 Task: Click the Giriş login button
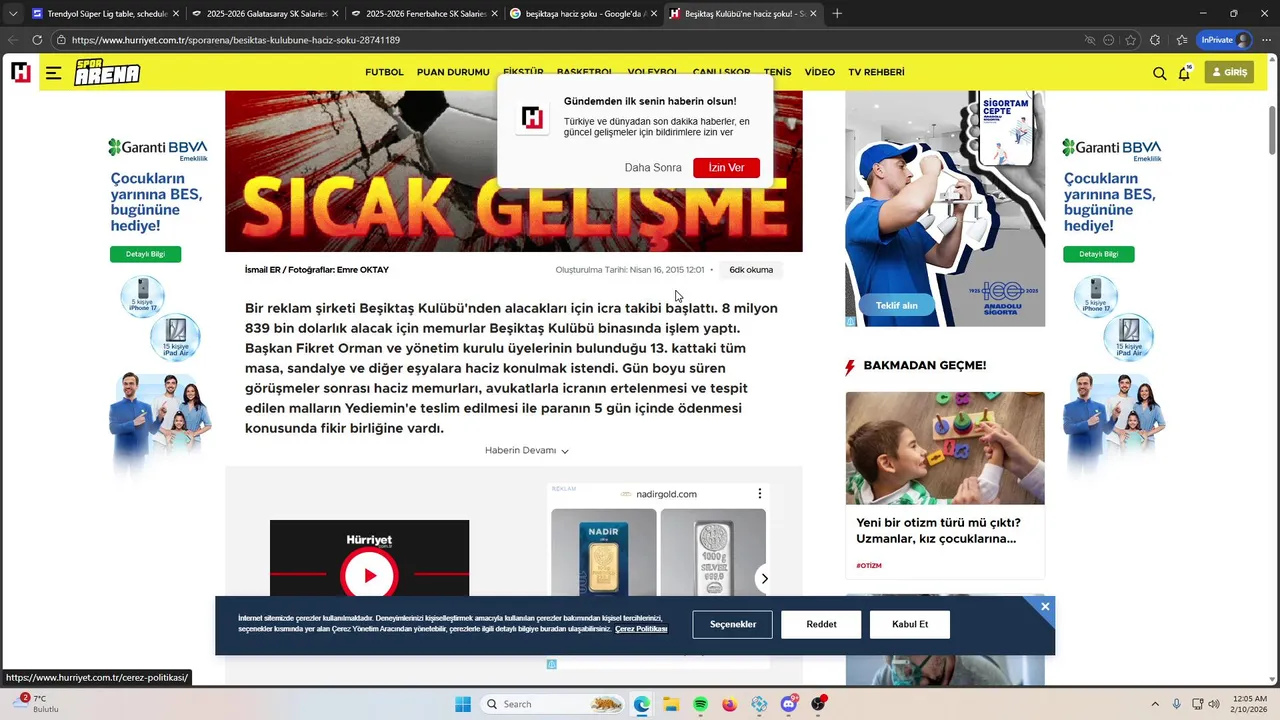pos(1229,72)
